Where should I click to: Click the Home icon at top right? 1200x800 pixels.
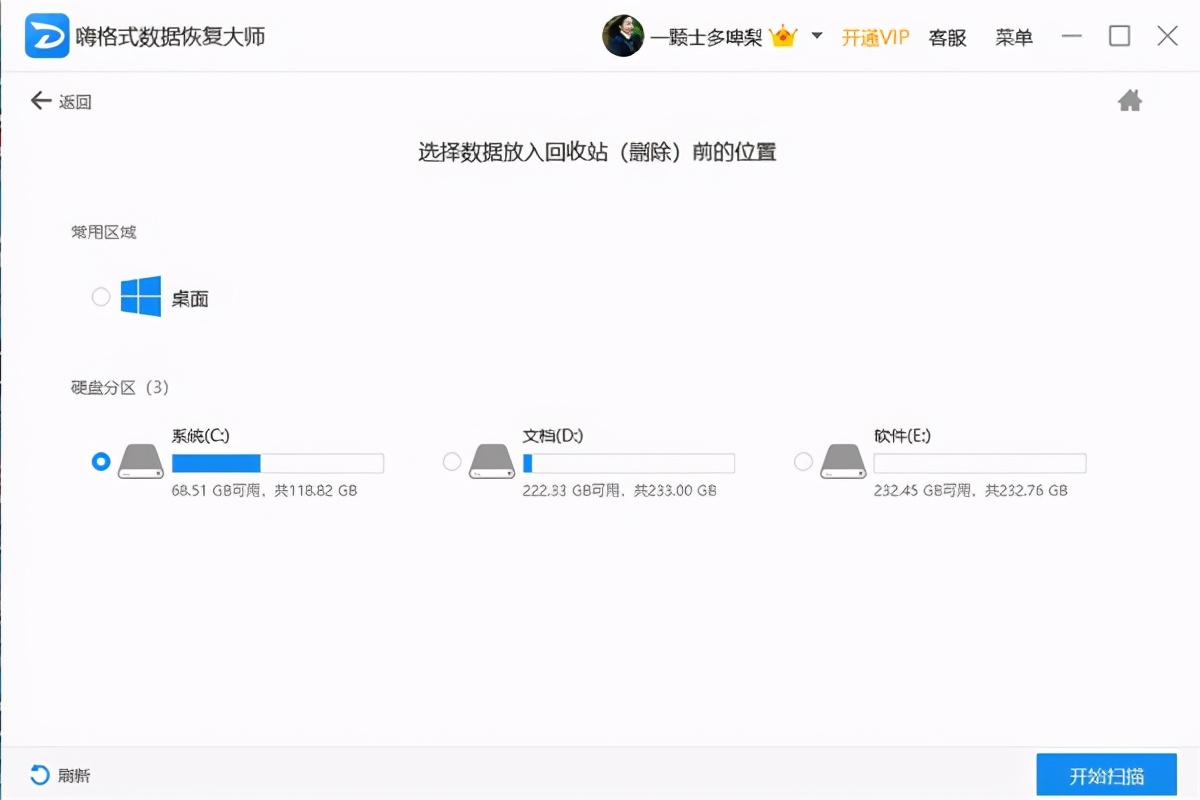(x=1130, y=100)
